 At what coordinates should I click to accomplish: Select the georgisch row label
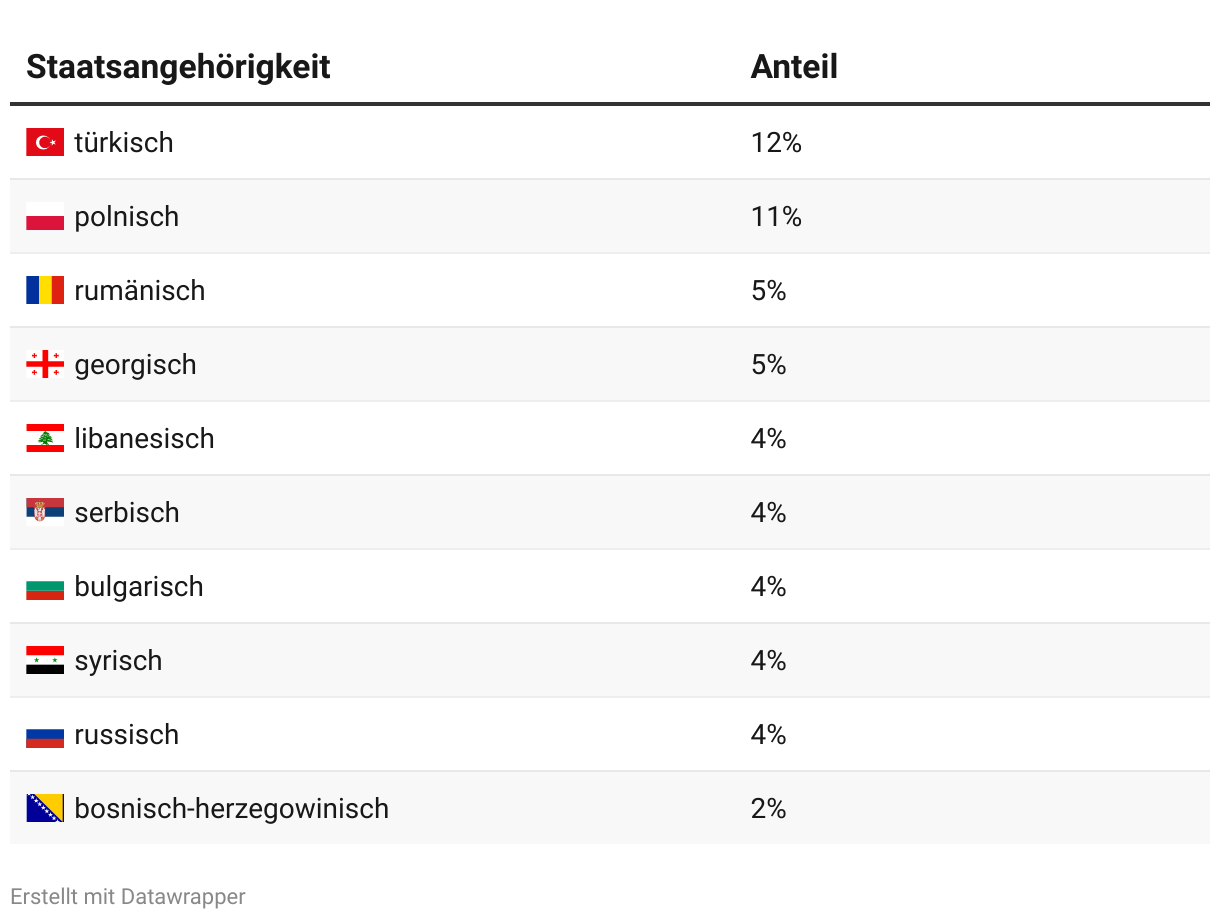[x=135, y=364]
